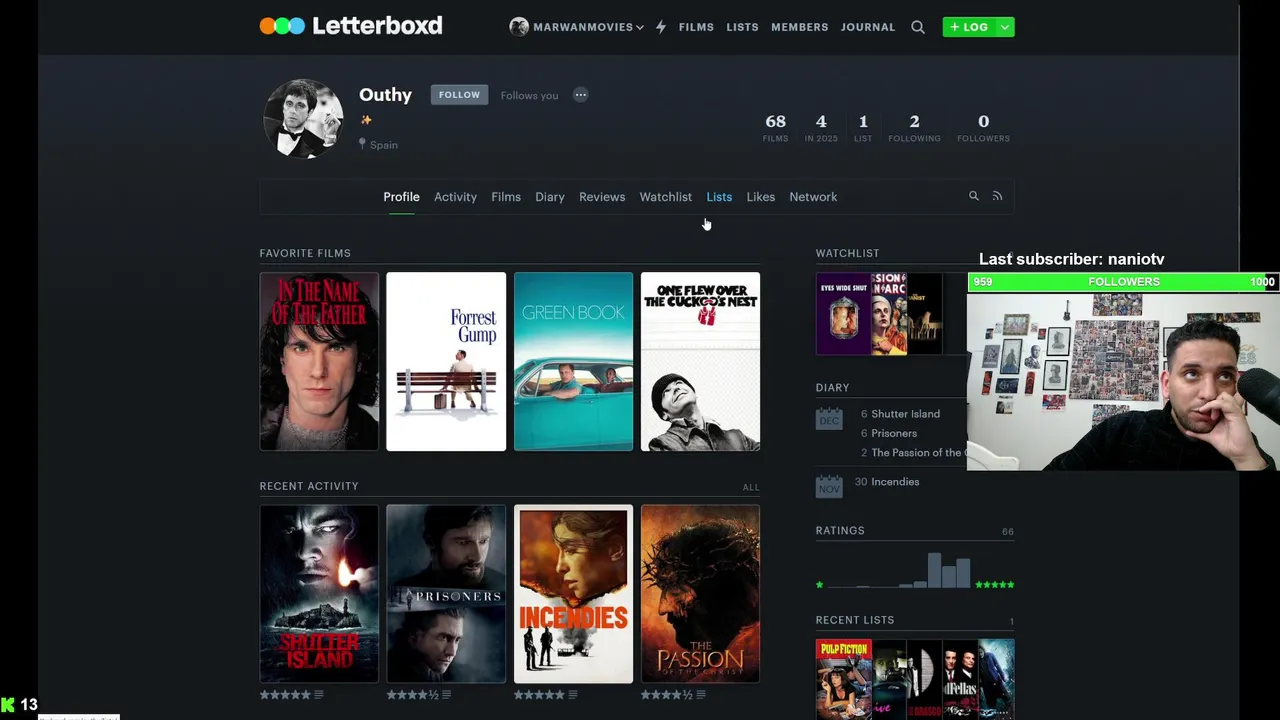
Task: Click the ALL link beside Recent Activity
Action: 751,487
